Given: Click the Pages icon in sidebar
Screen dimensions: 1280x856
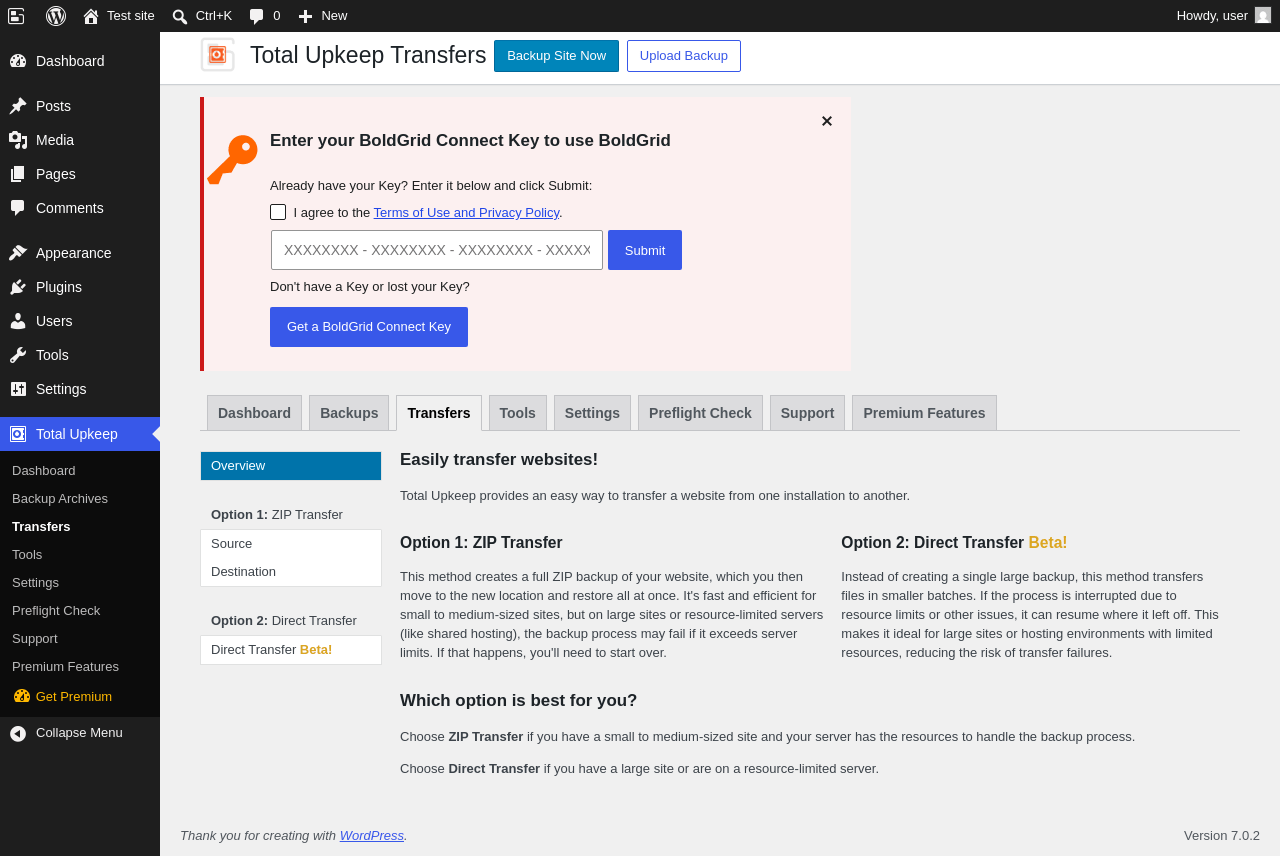Looking at the screenshot, I should pos(18,174).
